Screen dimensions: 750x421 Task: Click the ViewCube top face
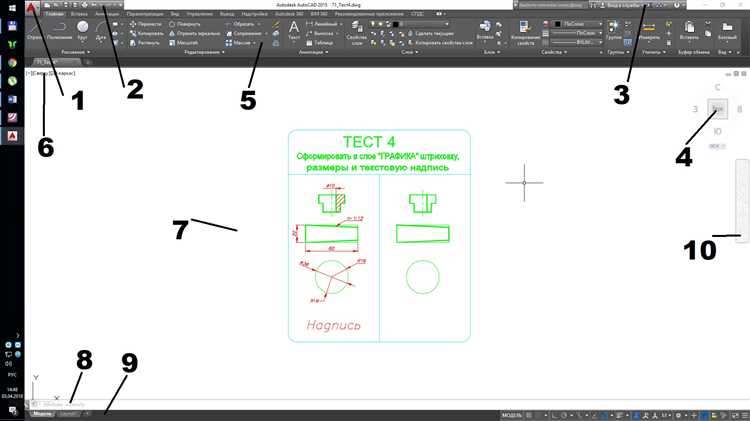pyautogui.click(x=718, y=109)
